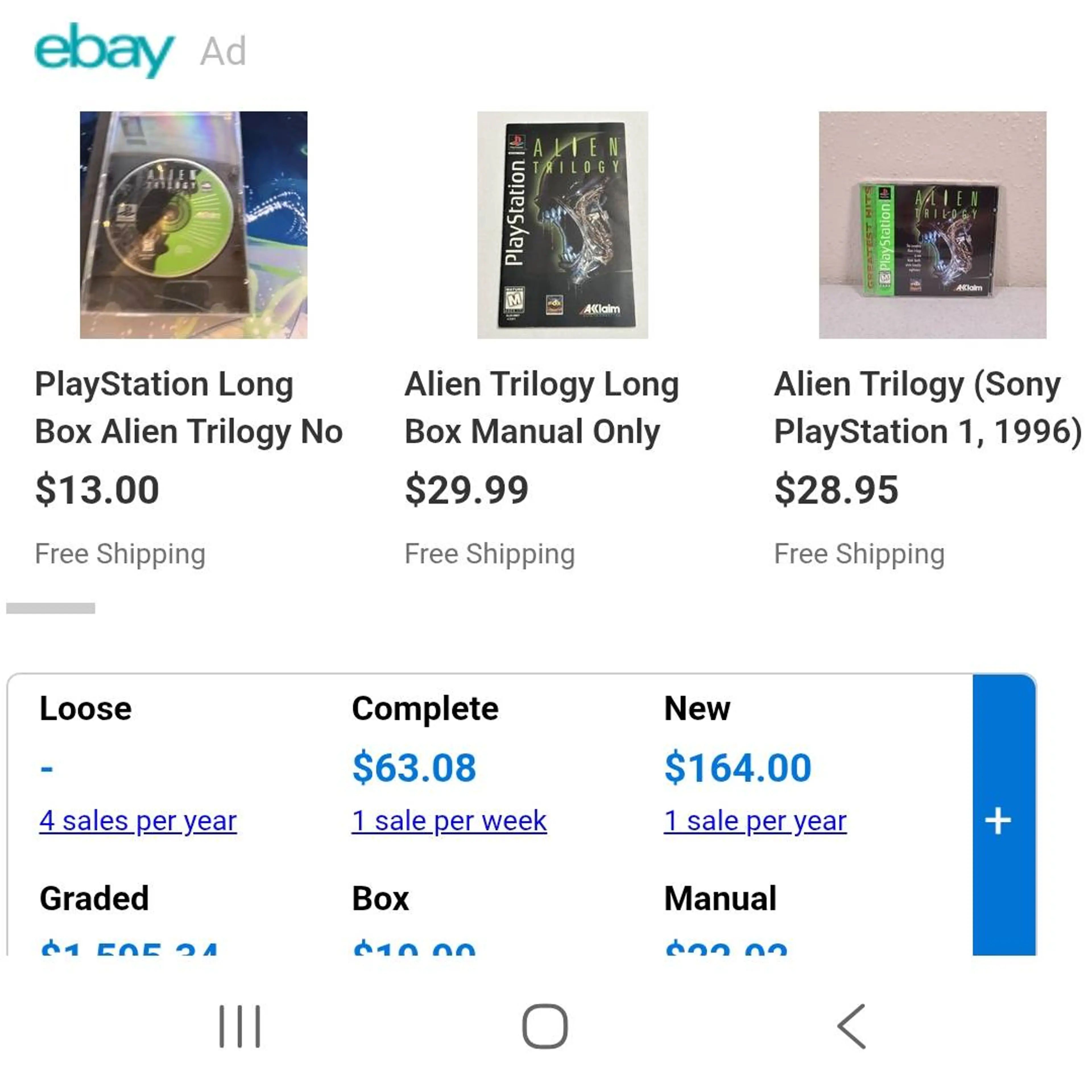Tap the $13.00 listing price
The height and width of the screenshot is (1092, 1092).
click(97, 489)
